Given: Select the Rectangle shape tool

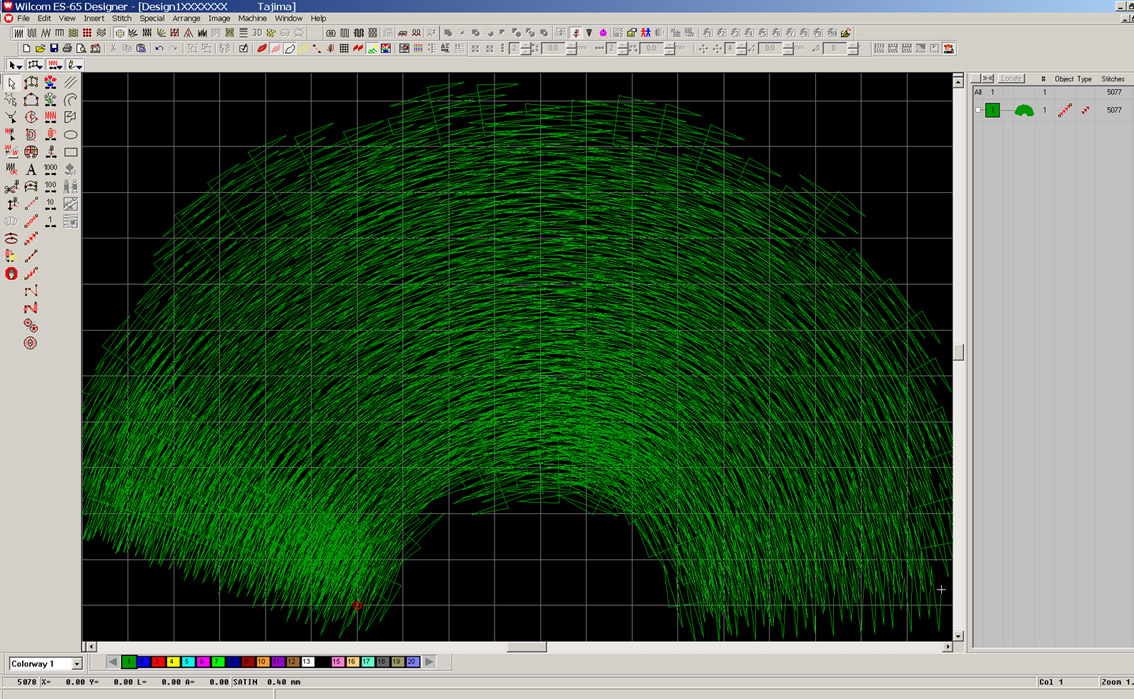Looking at the screenshot, I should point(71,152).
